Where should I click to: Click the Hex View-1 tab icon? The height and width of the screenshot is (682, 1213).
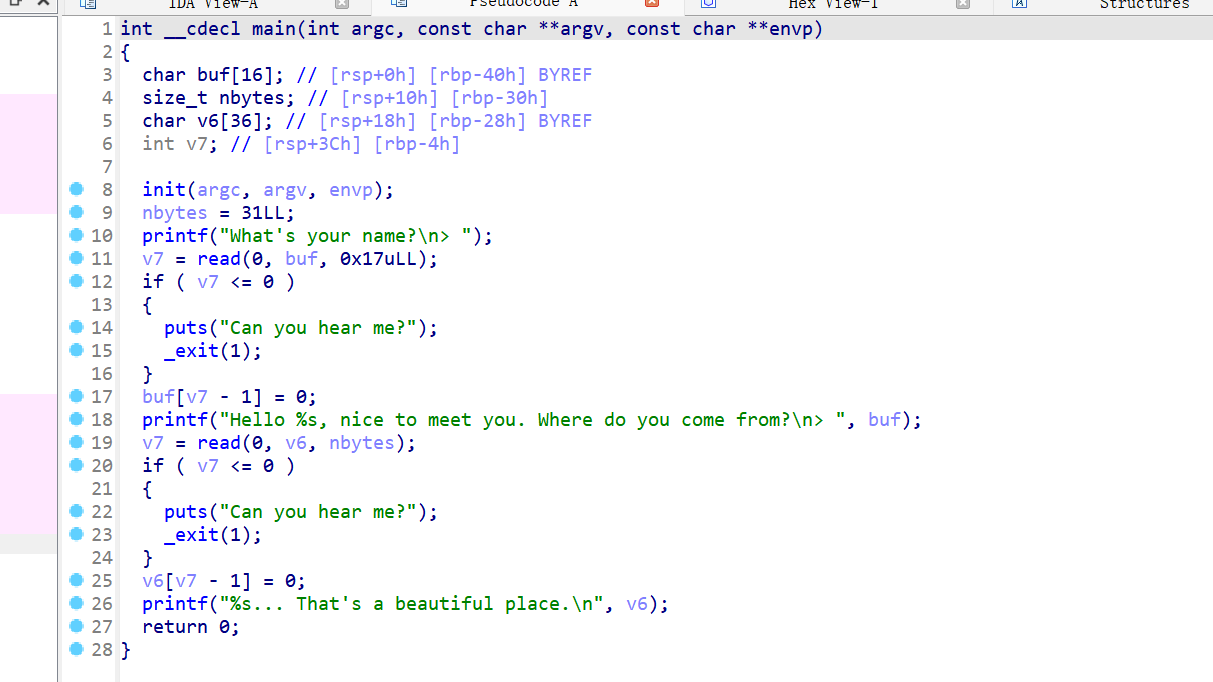[x=708, y=4]
